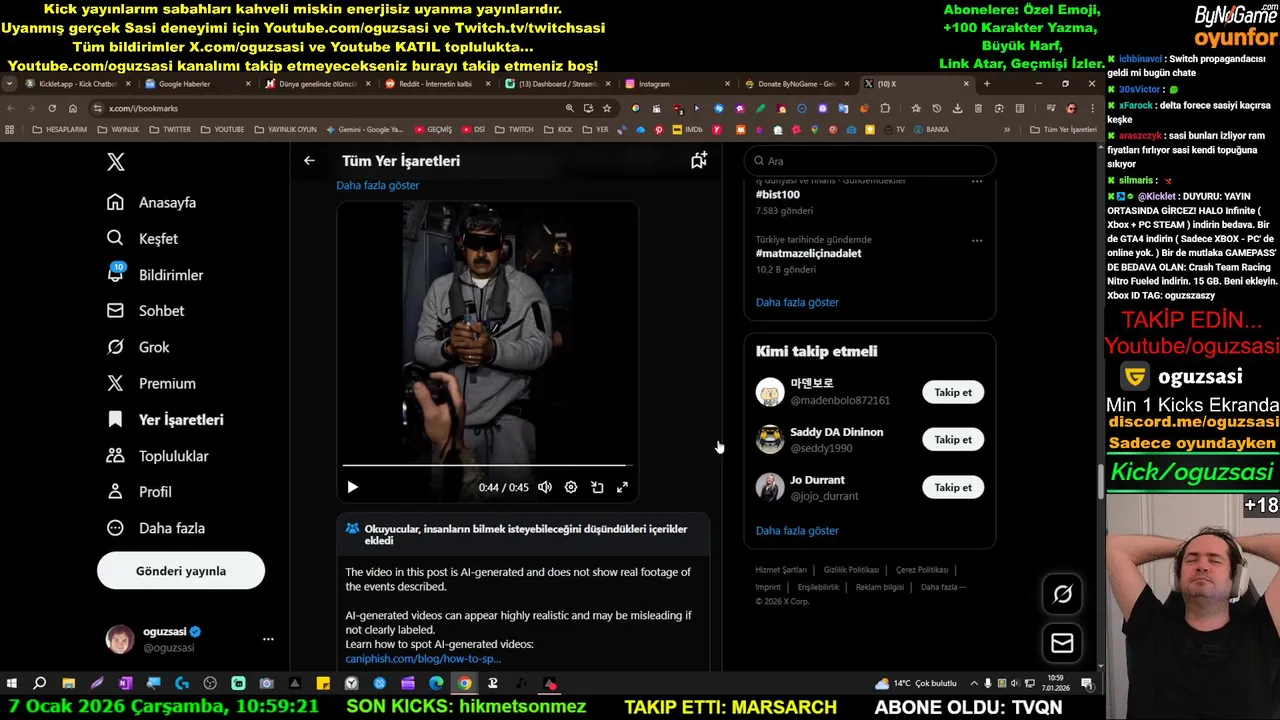Screen dimensions: 1280x720
Task: Open options for #bist100 trend
Action: tap(977, 182)
